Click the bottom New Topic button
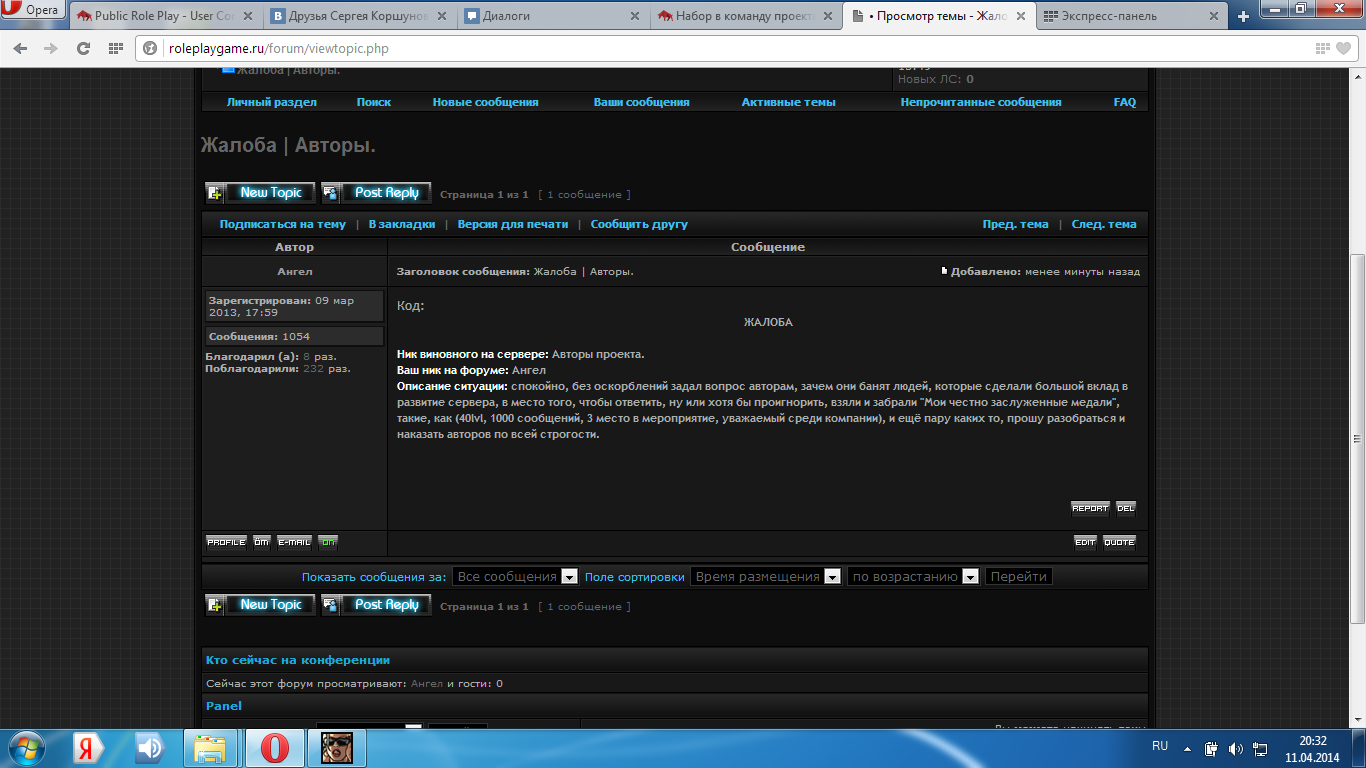Screen dimensions: 1366x768 coord(260,605)
